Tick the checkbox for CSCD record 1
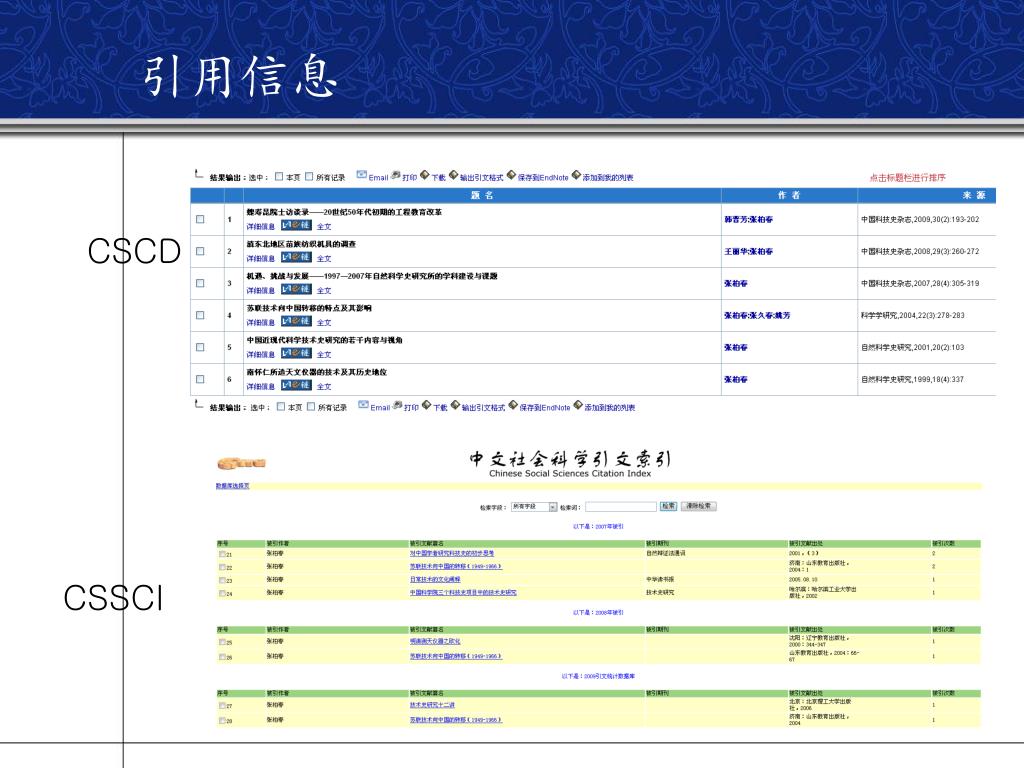1024x768 pixels. (200, 219)
